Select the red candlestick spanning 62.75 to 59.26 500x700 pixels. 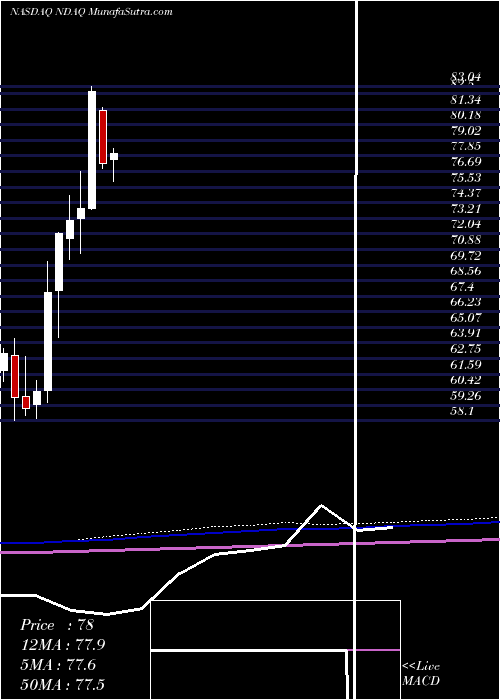tap(15, 376)
